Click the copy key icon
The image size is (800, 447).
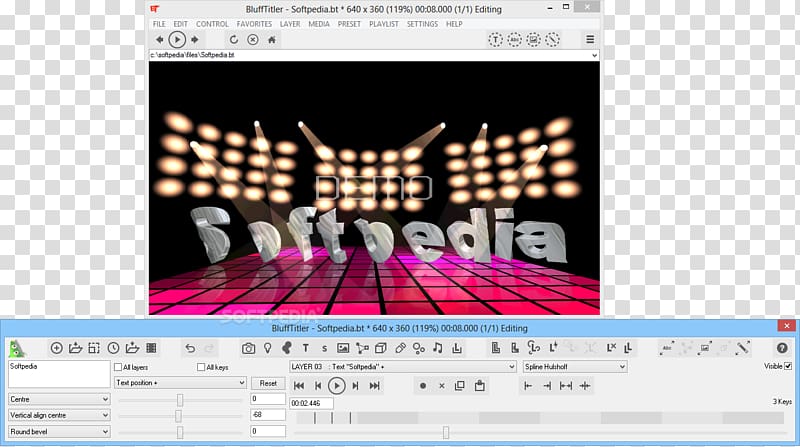point(460,386)
